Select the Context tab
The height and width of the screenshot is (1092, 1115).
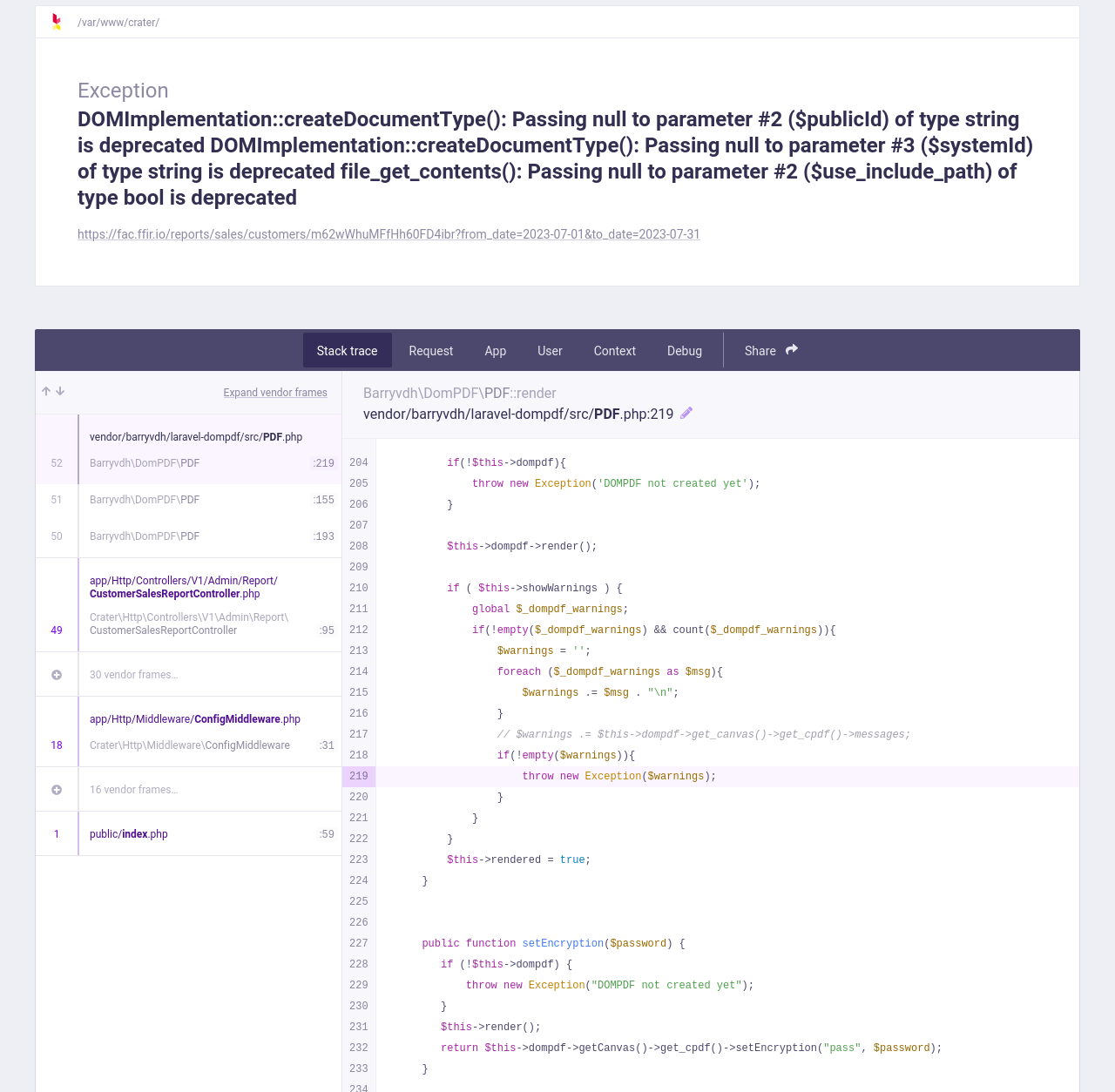coord(614,350)
